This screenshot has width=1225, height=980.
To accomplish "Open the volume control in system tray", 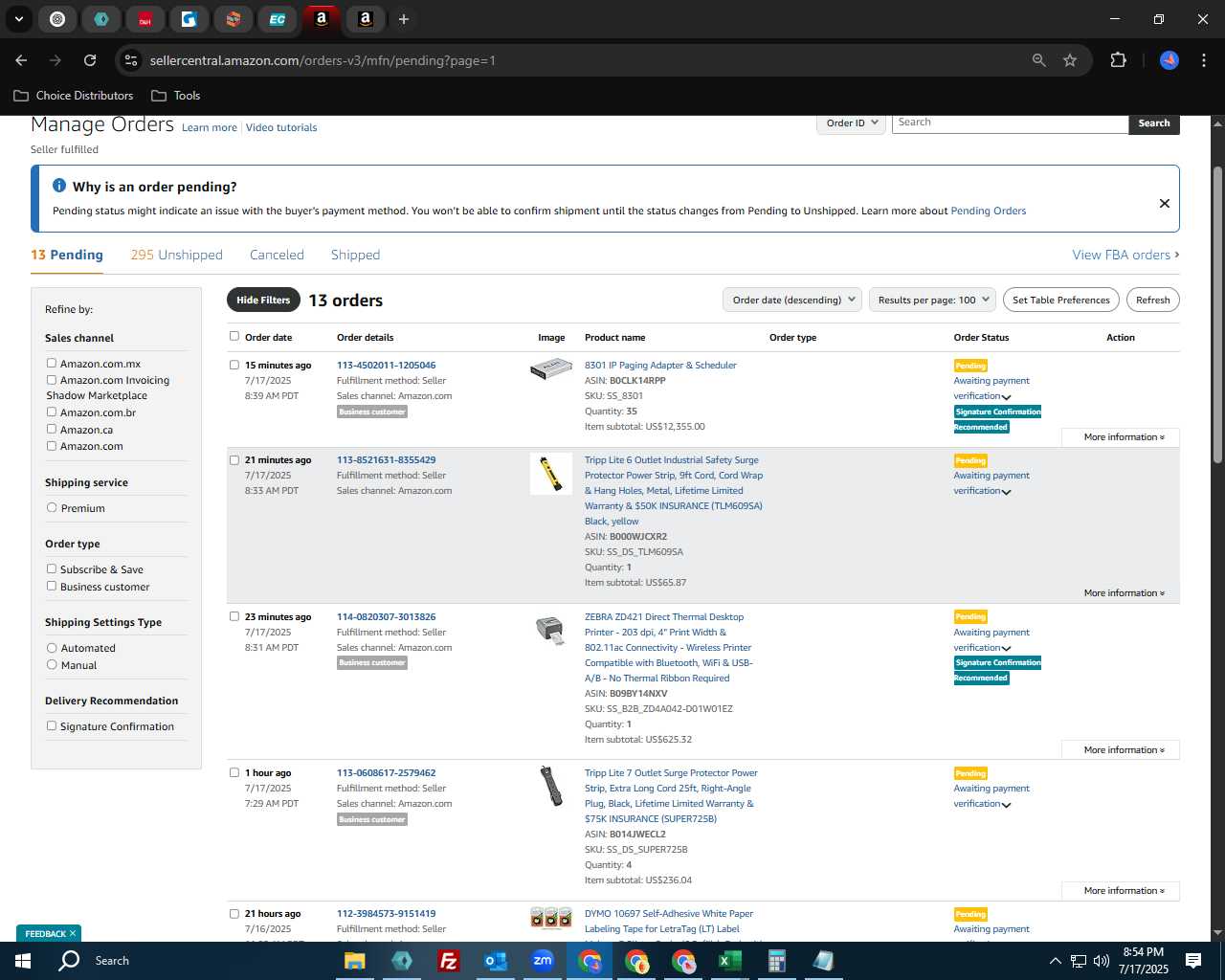I will point(1102,961).
